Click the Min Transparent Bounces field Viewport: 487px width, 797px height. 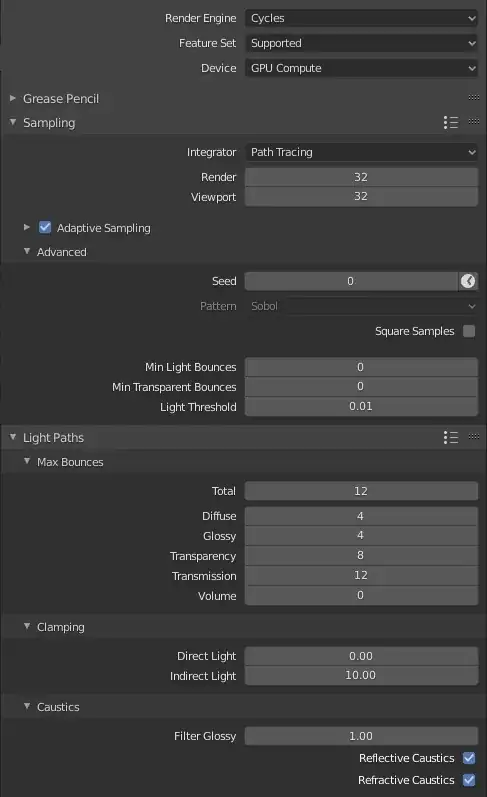pos(361,387)
